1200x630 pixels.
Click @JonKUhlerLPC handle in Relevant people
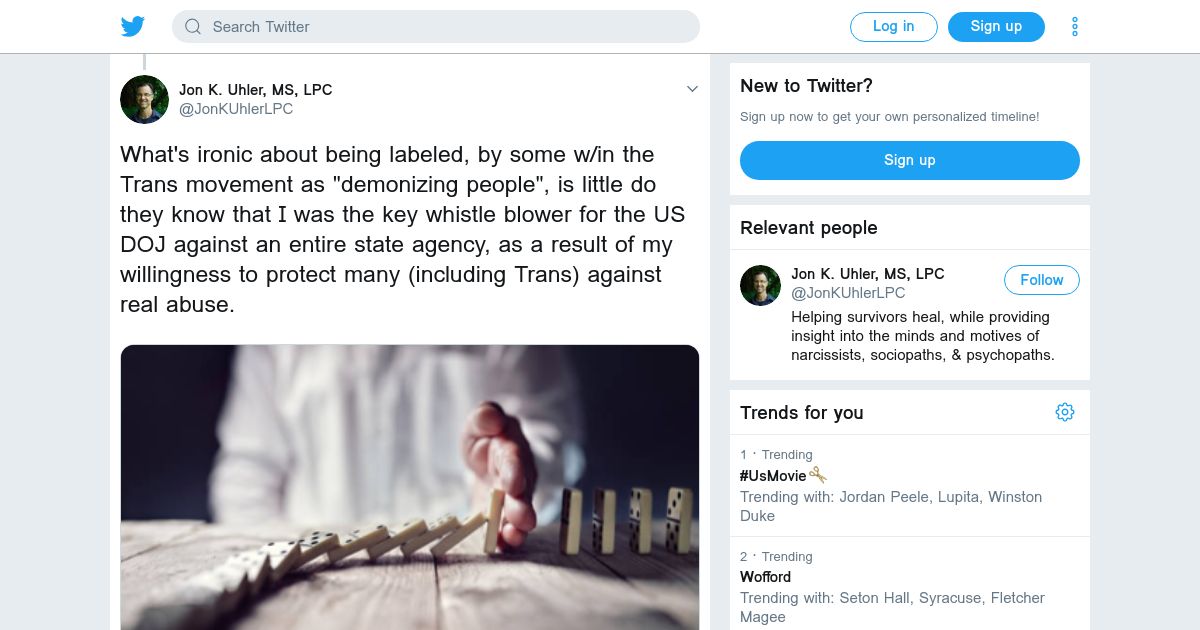pos(848,293)
